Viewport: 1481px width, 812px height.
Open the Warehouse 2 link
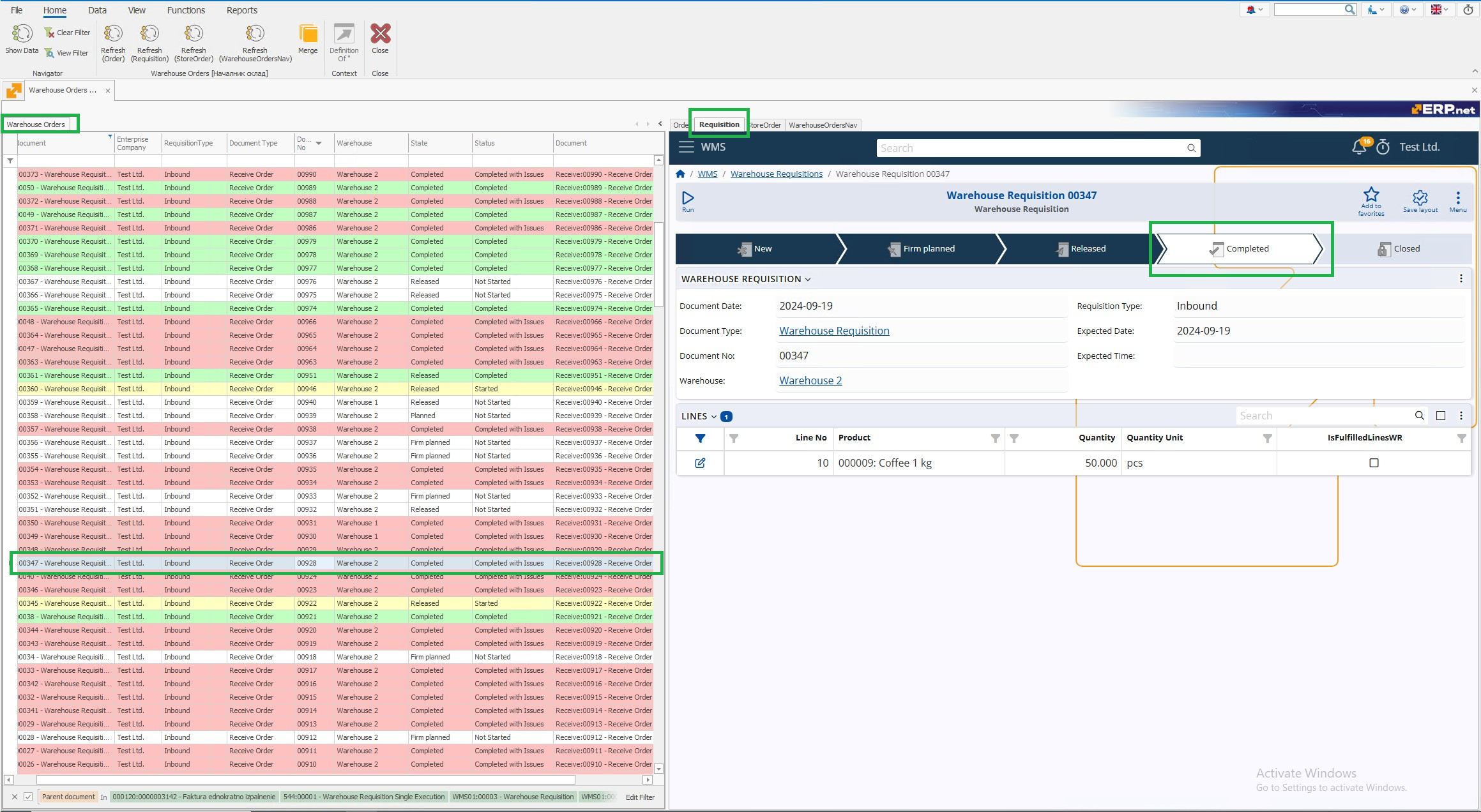pos(810,380)
